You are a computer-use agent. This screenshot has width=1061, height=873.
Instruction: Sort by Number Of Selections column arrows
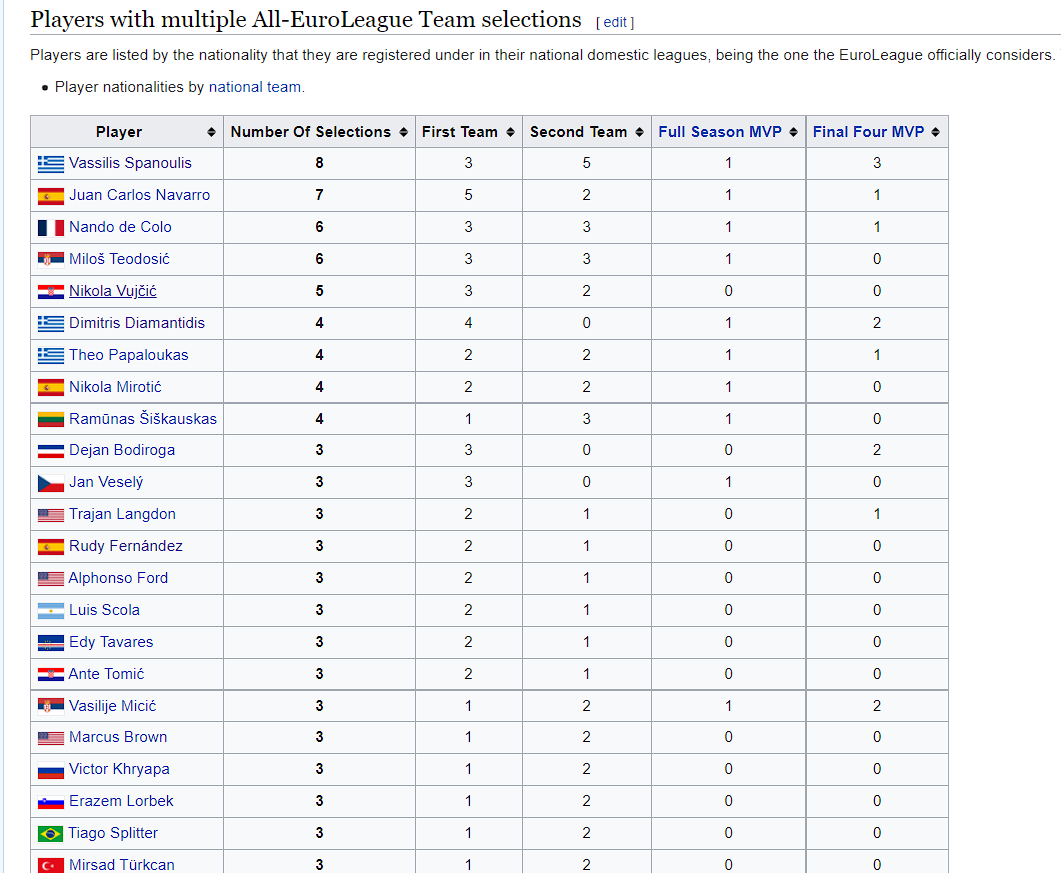click(x=403, y=132)
